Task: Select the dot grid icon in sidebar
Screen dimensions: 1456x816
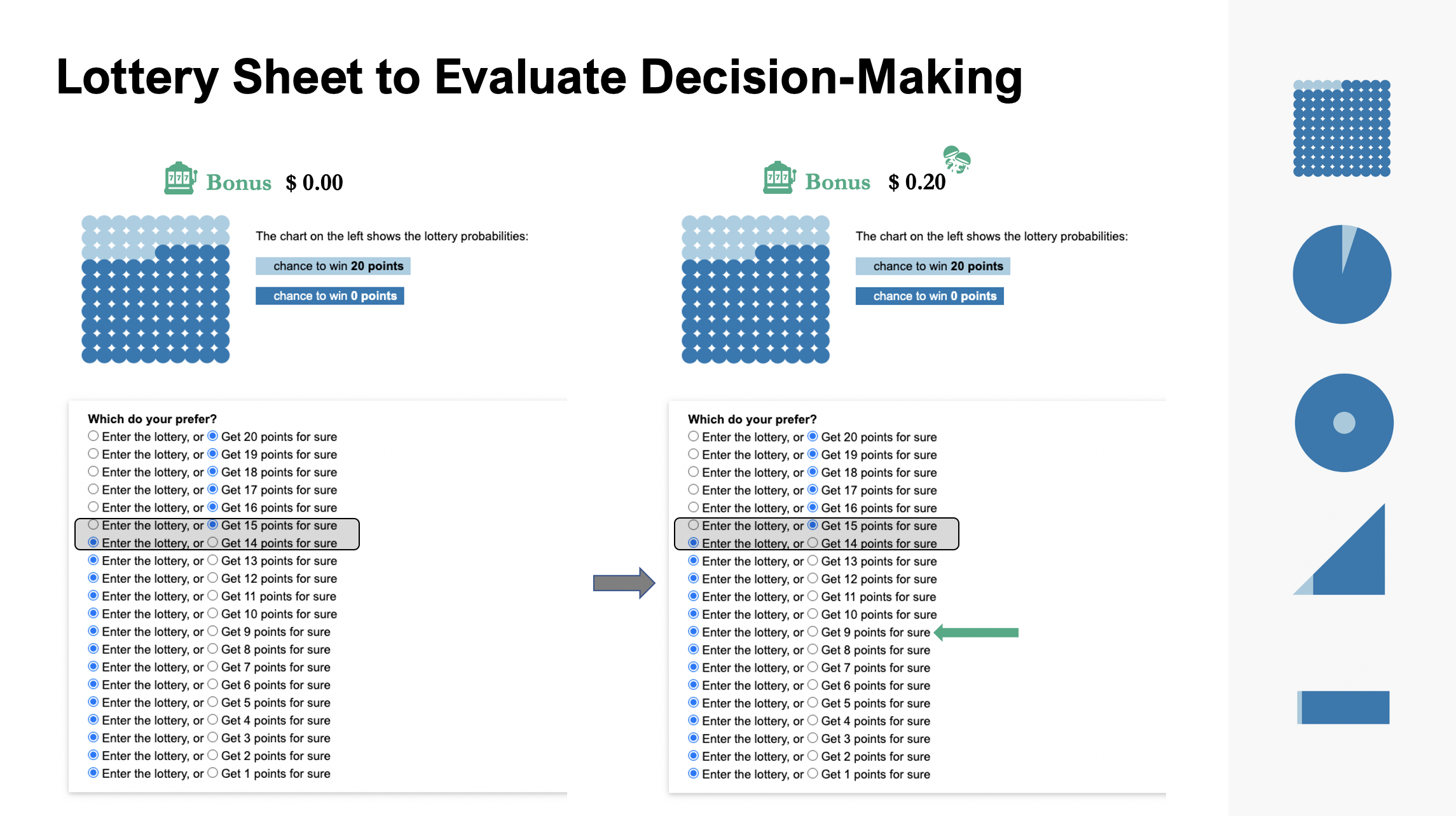Action: (1342, 128)
